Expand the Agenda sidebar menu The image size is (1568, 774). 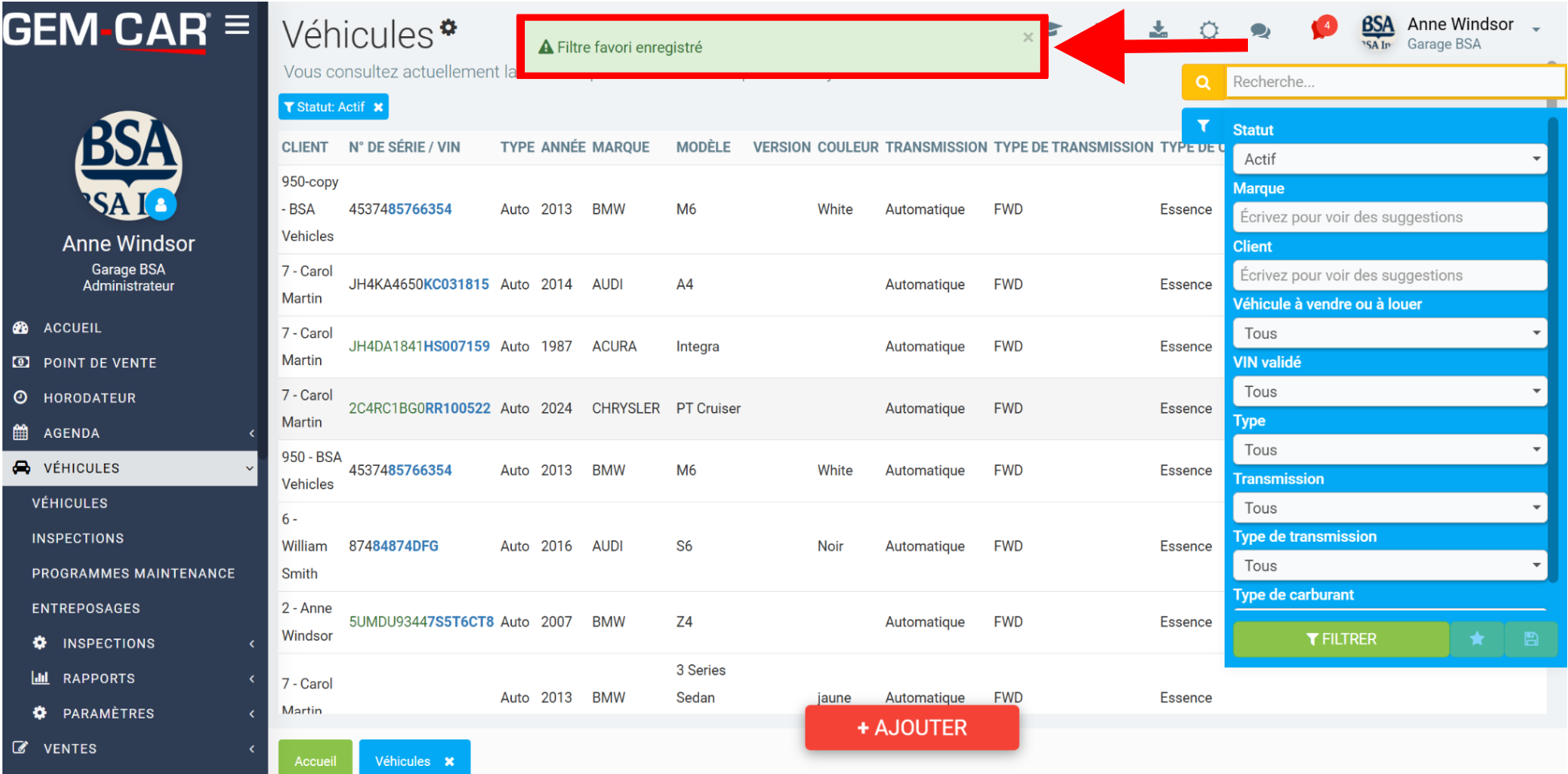tap(133, 433)
